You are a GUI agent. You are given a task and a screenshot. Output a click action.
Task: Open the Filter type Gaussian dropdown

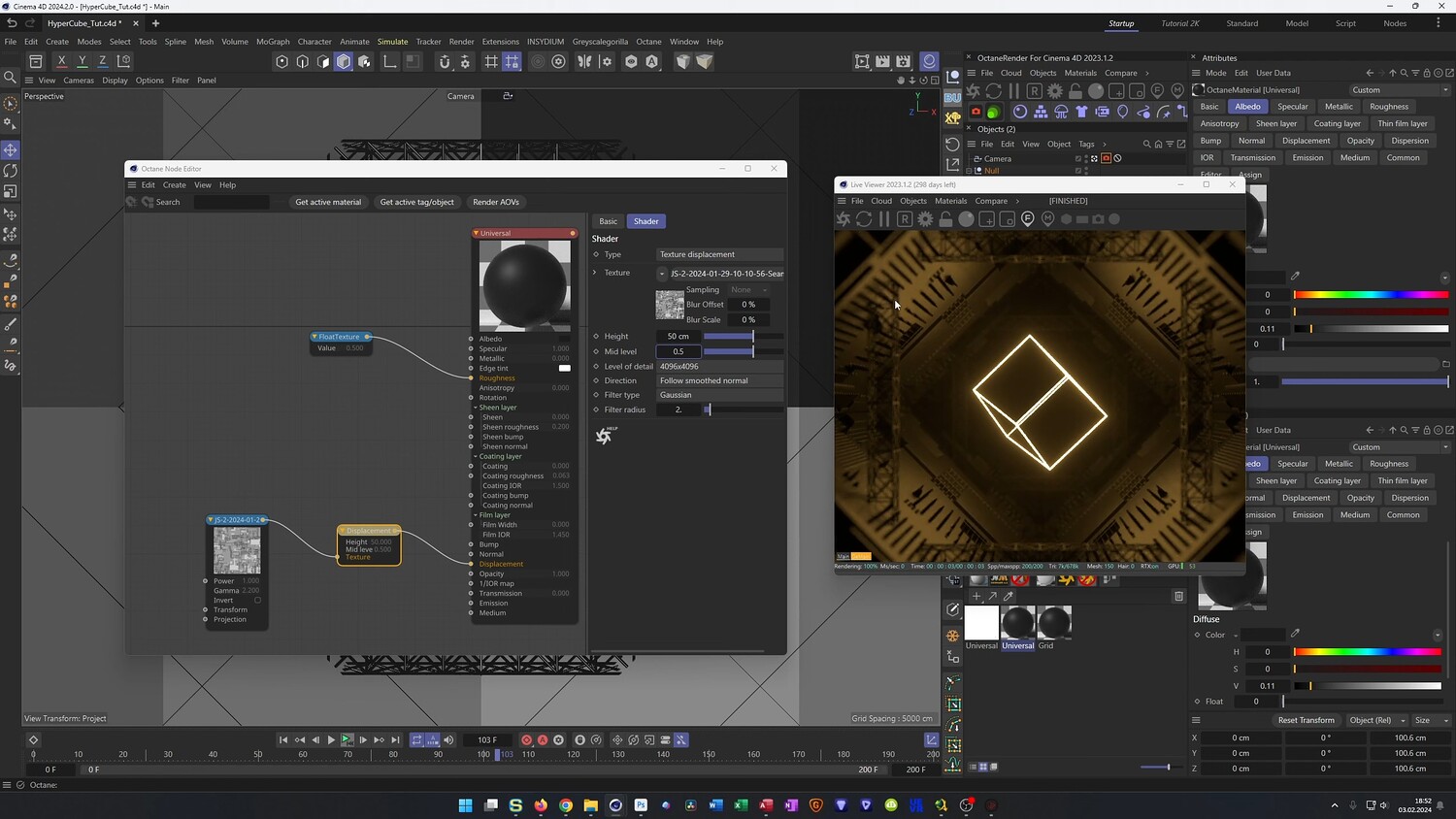[x=719, y=395]
